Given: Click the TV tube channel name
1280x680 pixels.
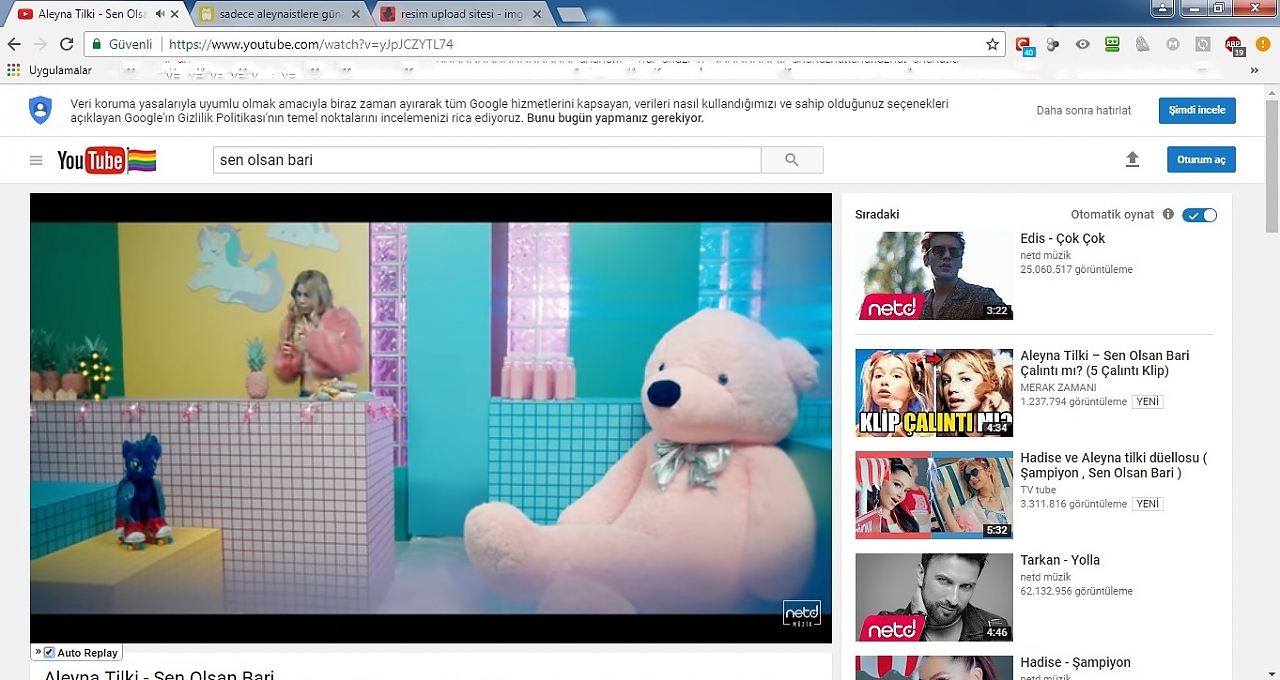Looking at the screenshot, I should coord(1038,490).
